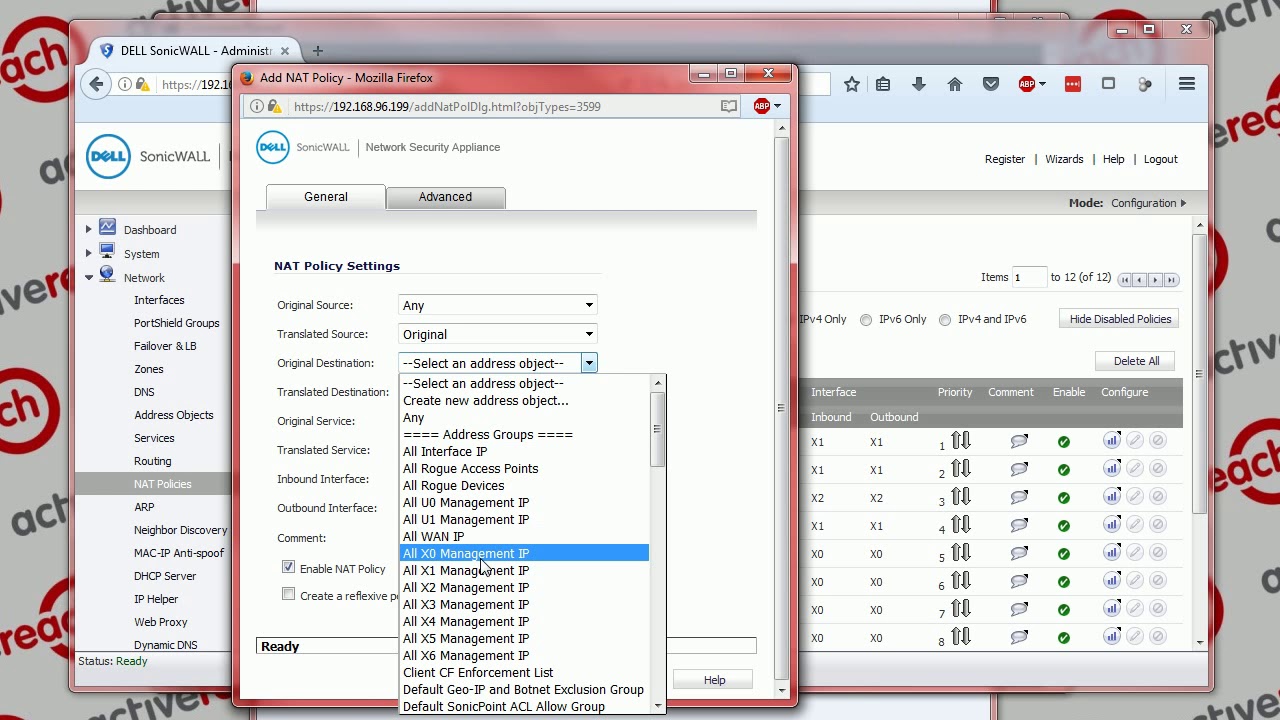The height and width of the screenshot is (720, 1280).
Task: Collapse Network in the sidebar tree
Action: tap(88, 278)
